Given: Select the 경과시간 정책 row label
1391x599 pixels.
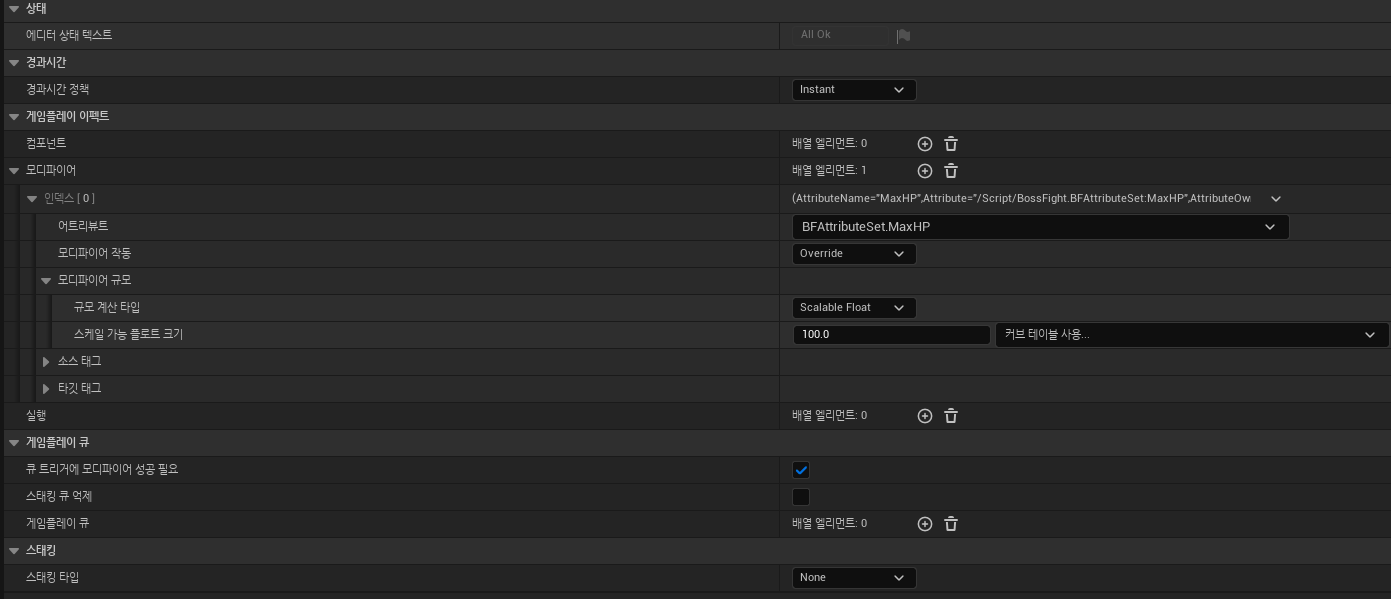Looking at the screenshot, I should pyautogui.click(x=58, y=89).
